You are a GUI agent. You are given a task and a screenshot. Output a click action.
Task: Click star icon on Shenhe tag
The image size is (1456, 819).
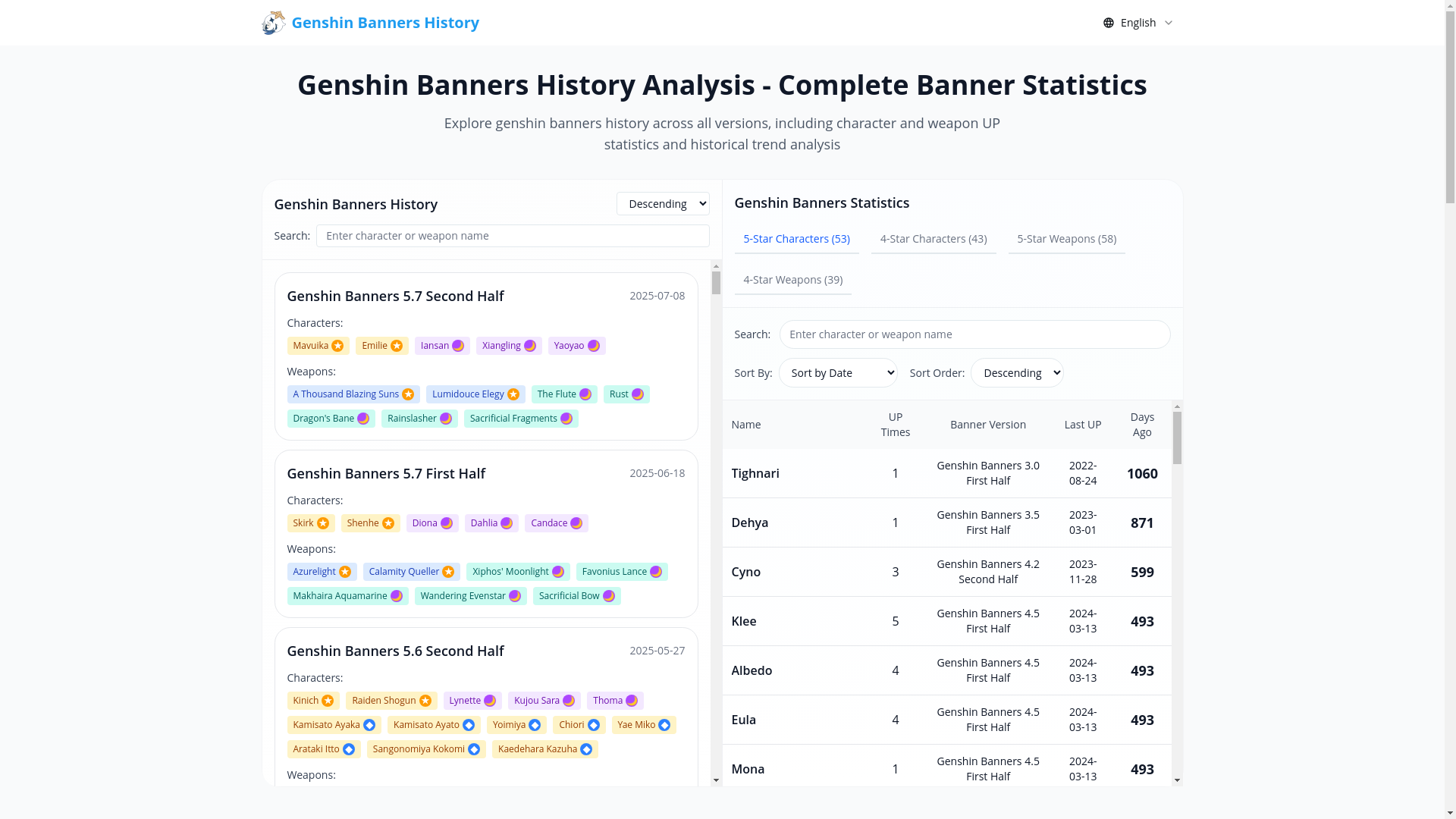(x=388, y=523)
